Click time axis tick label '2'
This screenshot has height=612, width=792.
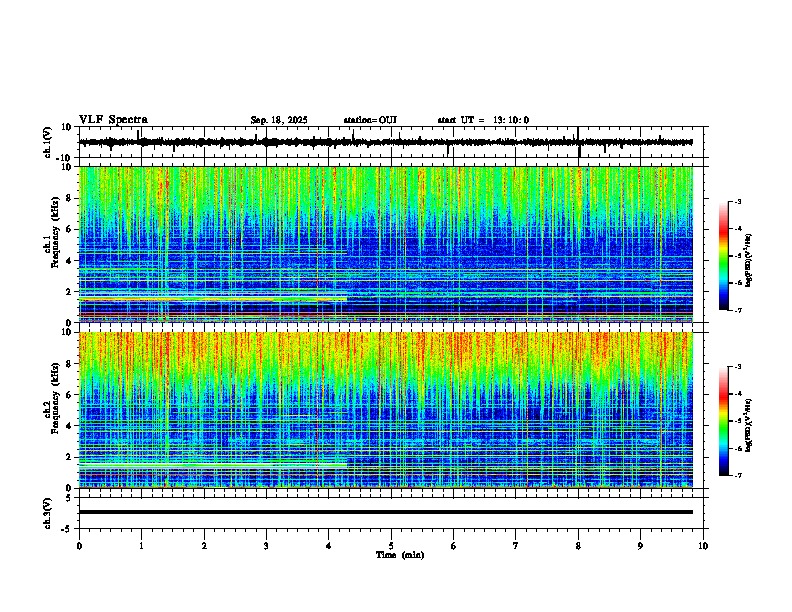click(204, 546)
